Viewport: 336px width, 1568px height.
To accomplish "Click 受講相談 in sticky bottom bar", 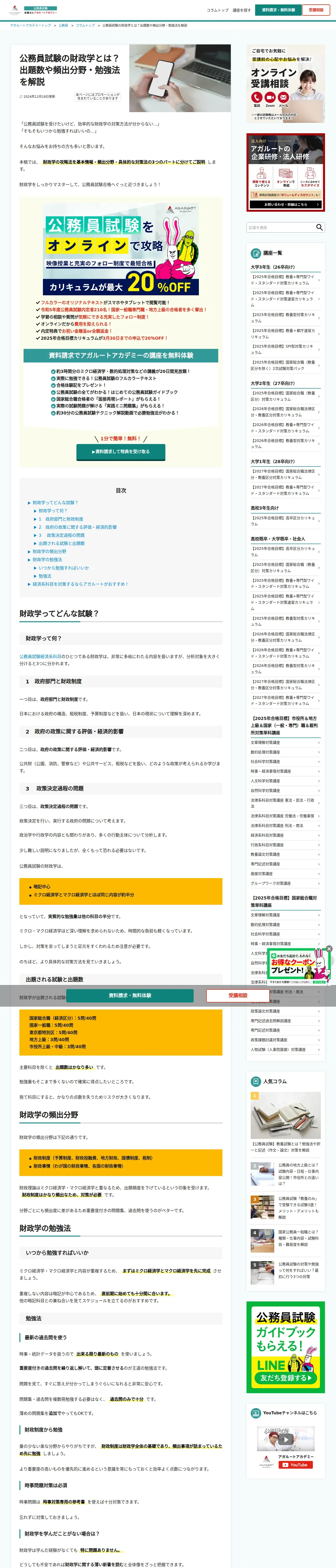I will (x=238, y=995).
